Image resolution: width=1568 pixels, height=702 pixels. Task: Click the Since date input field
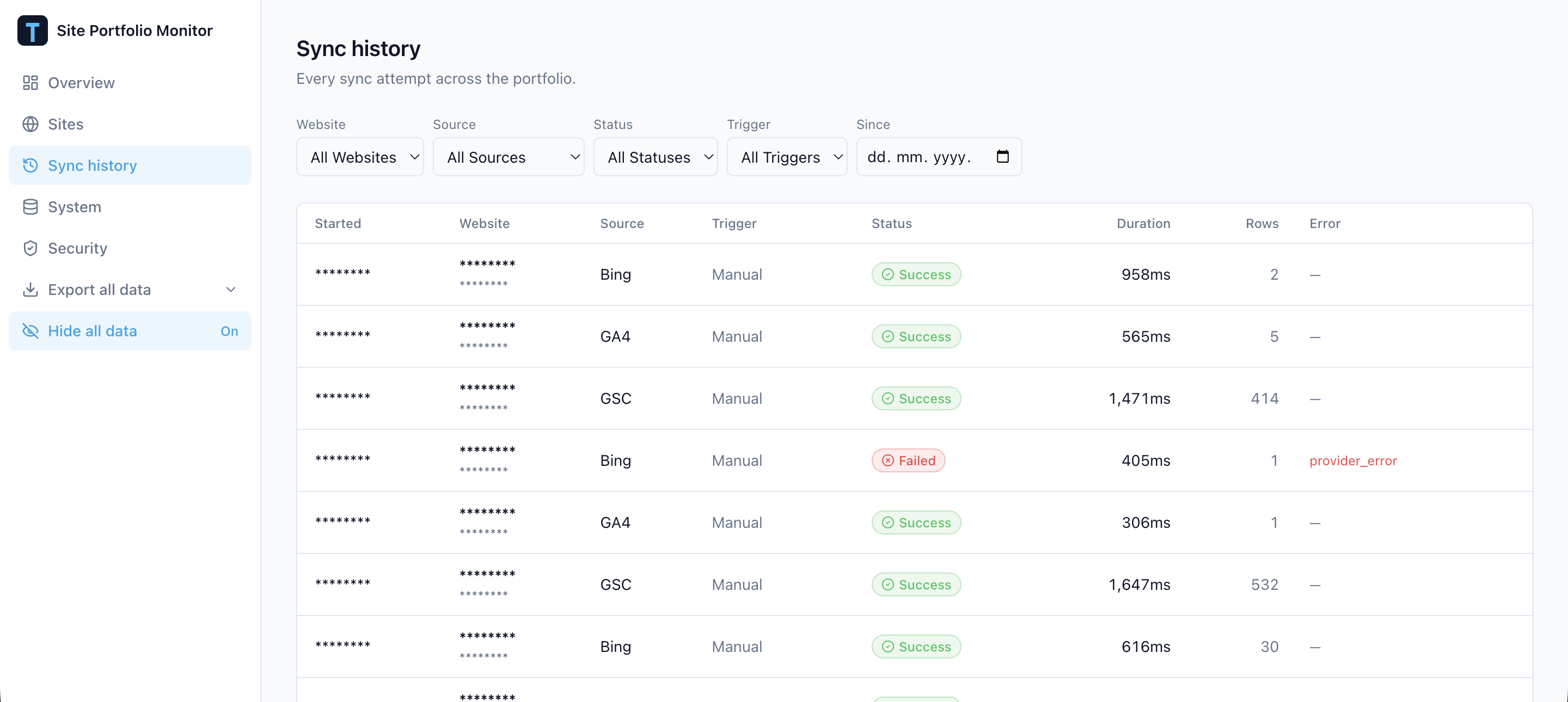(x=939, y=157)
